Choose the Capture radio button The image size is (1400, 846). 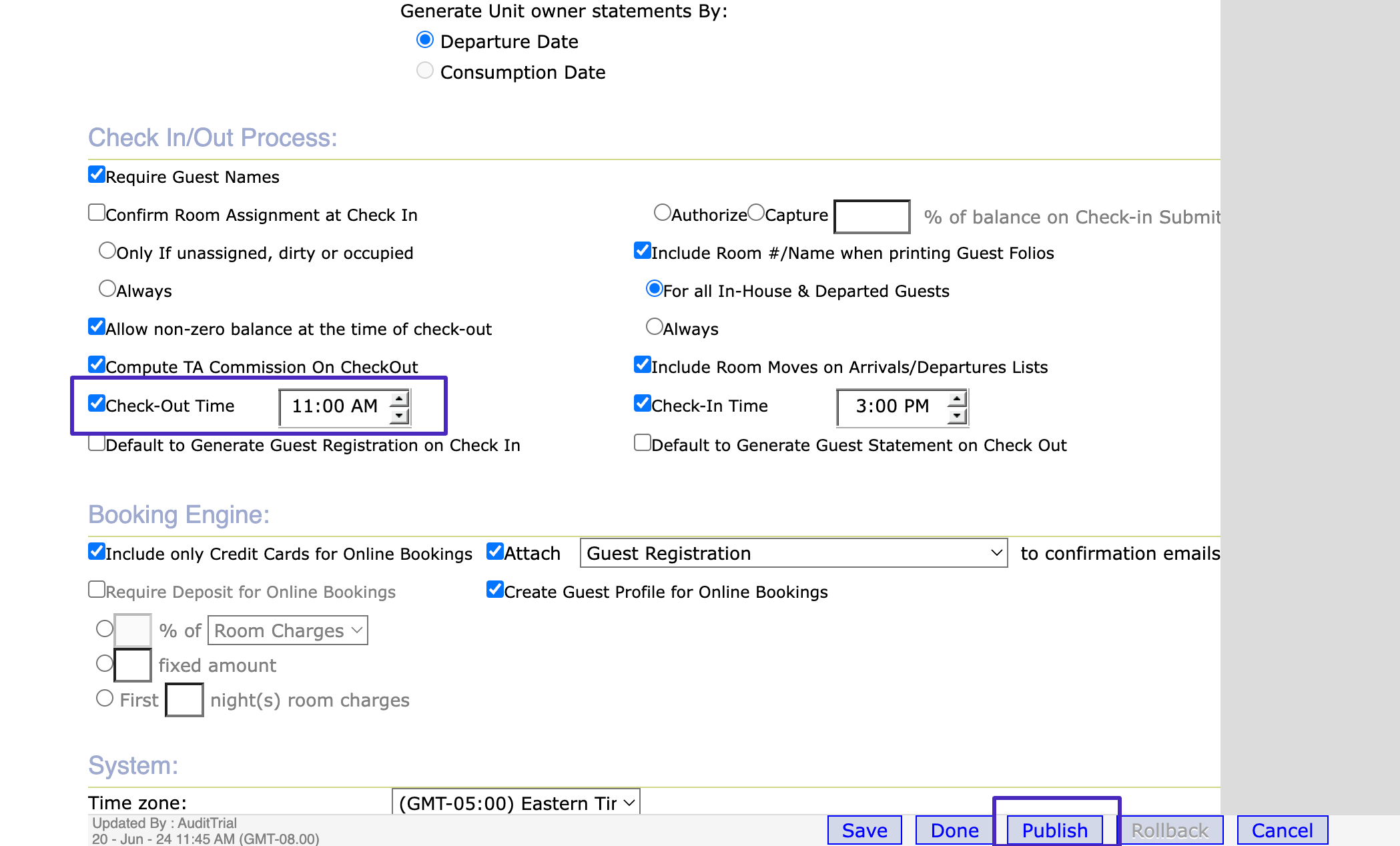click(x=756, y=213)
